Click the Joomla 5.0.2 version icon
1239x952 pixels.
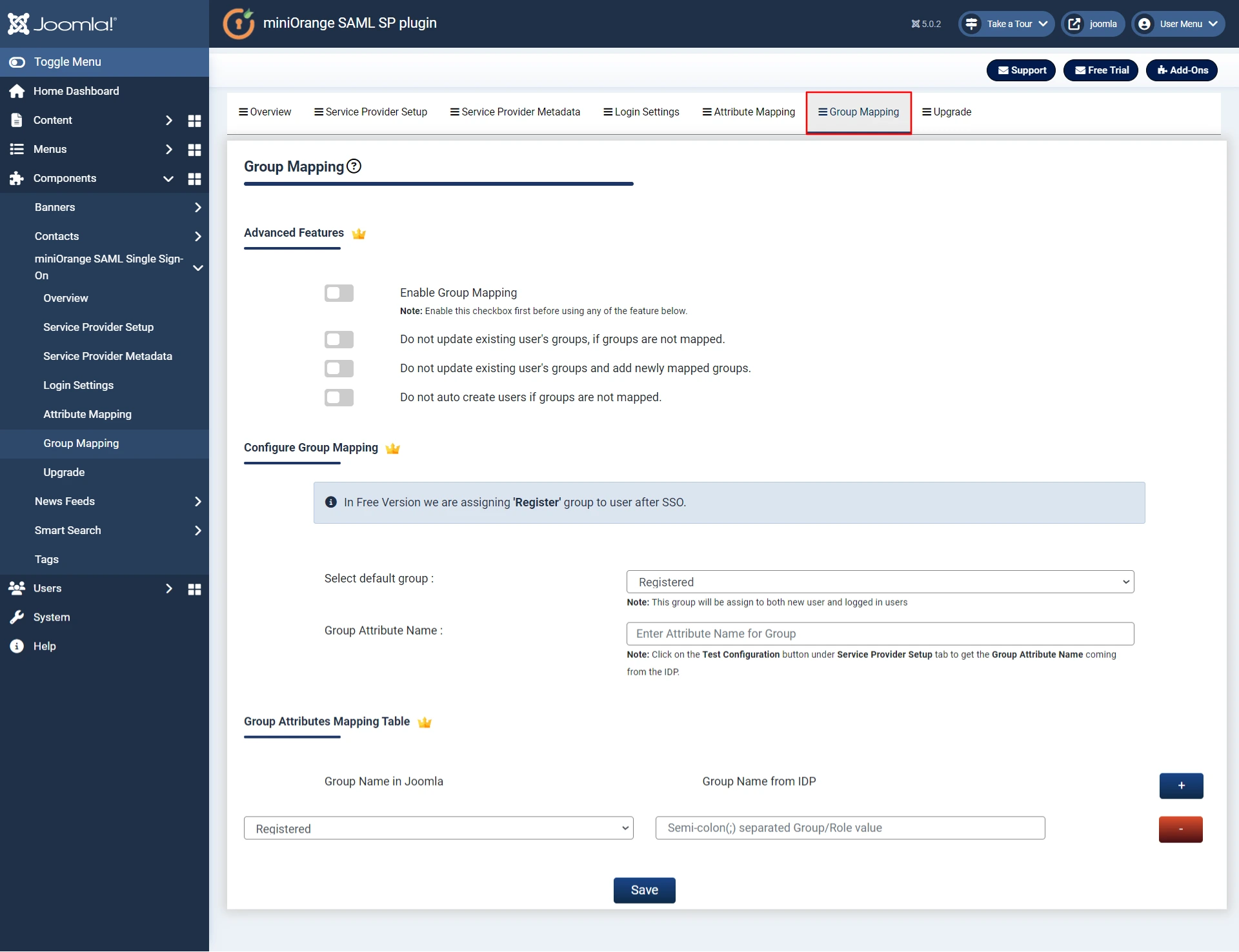pos(915,24)
